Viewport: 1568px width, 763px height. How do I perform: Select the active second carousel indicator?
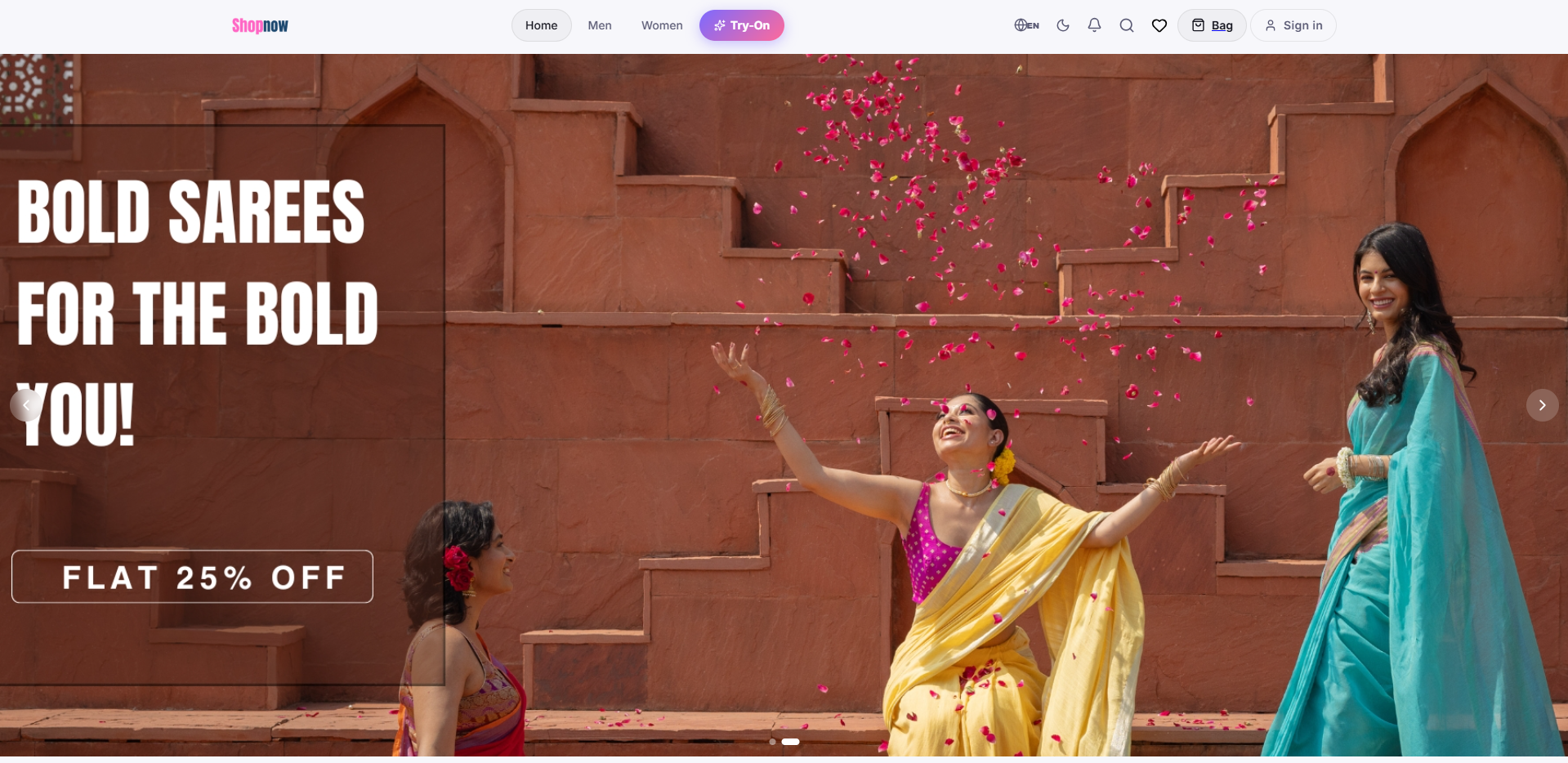coord(790,742)
